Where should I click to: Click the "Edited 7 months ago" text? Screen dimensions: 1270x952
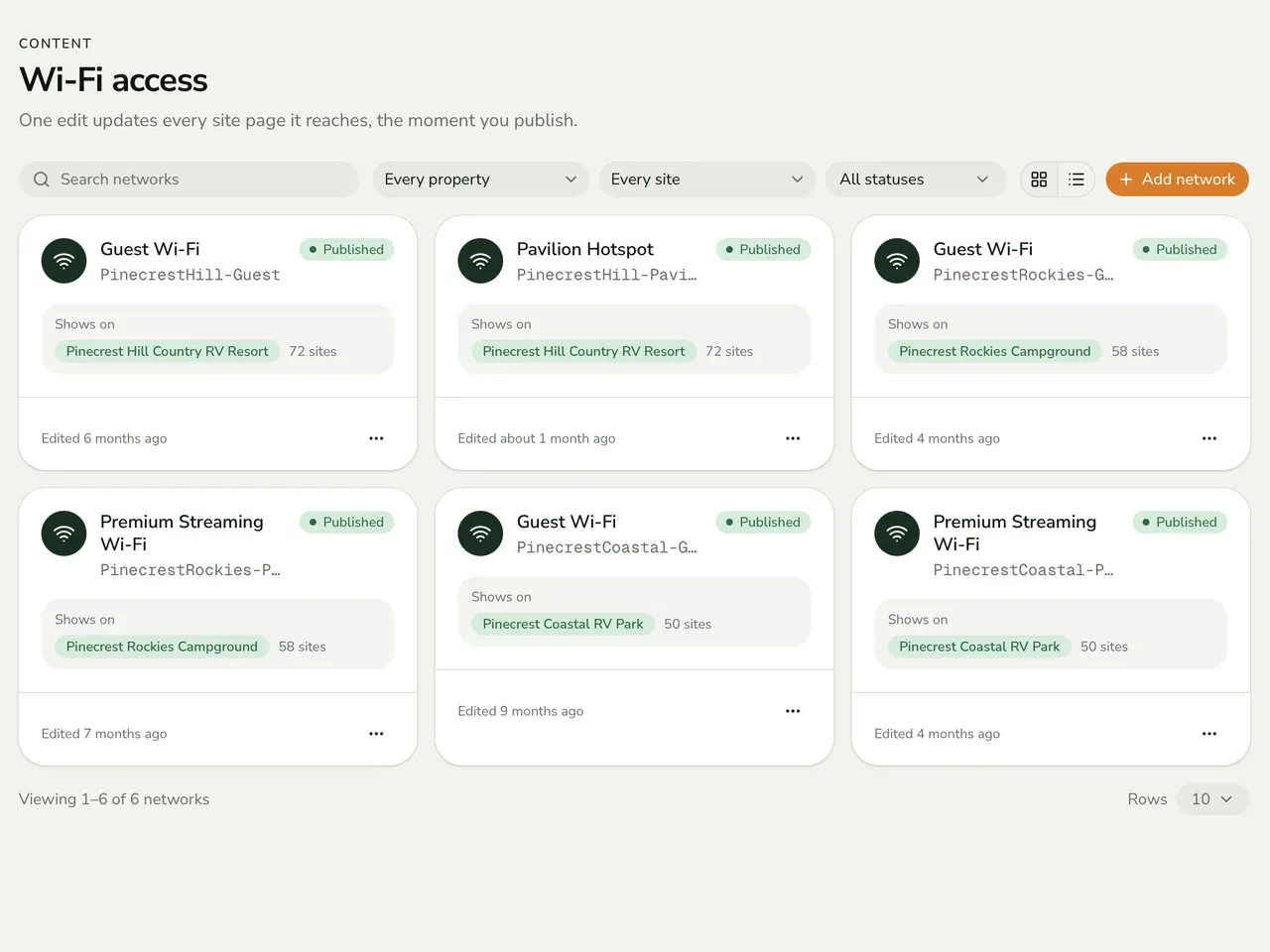(x=104, y=734)
